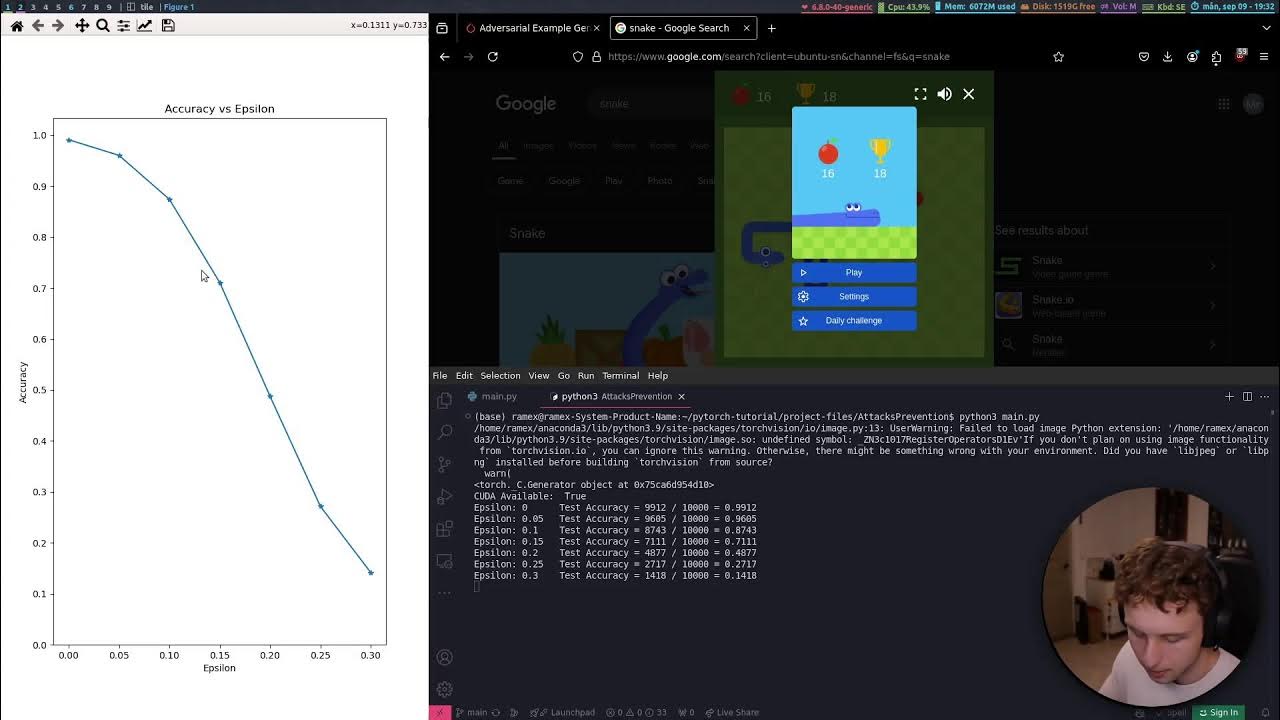The width and height of the screenshot is (1280, 720).
Task: Click the 'Accuracy vs Epsilon' plot title
Action: pos(220,109)
